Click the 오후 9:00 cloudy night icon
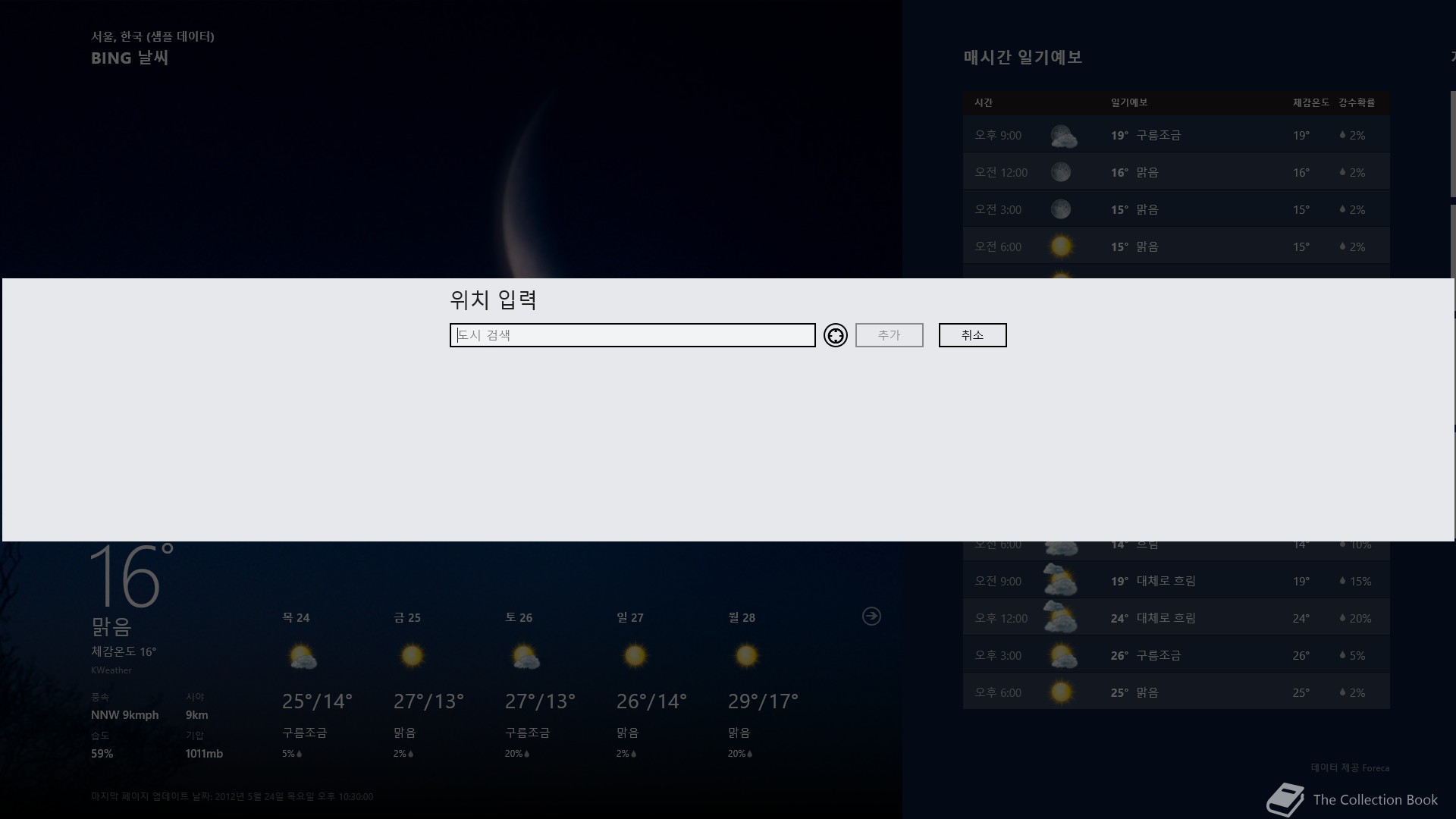1456x819 pixels. [x=1062, y=136]
